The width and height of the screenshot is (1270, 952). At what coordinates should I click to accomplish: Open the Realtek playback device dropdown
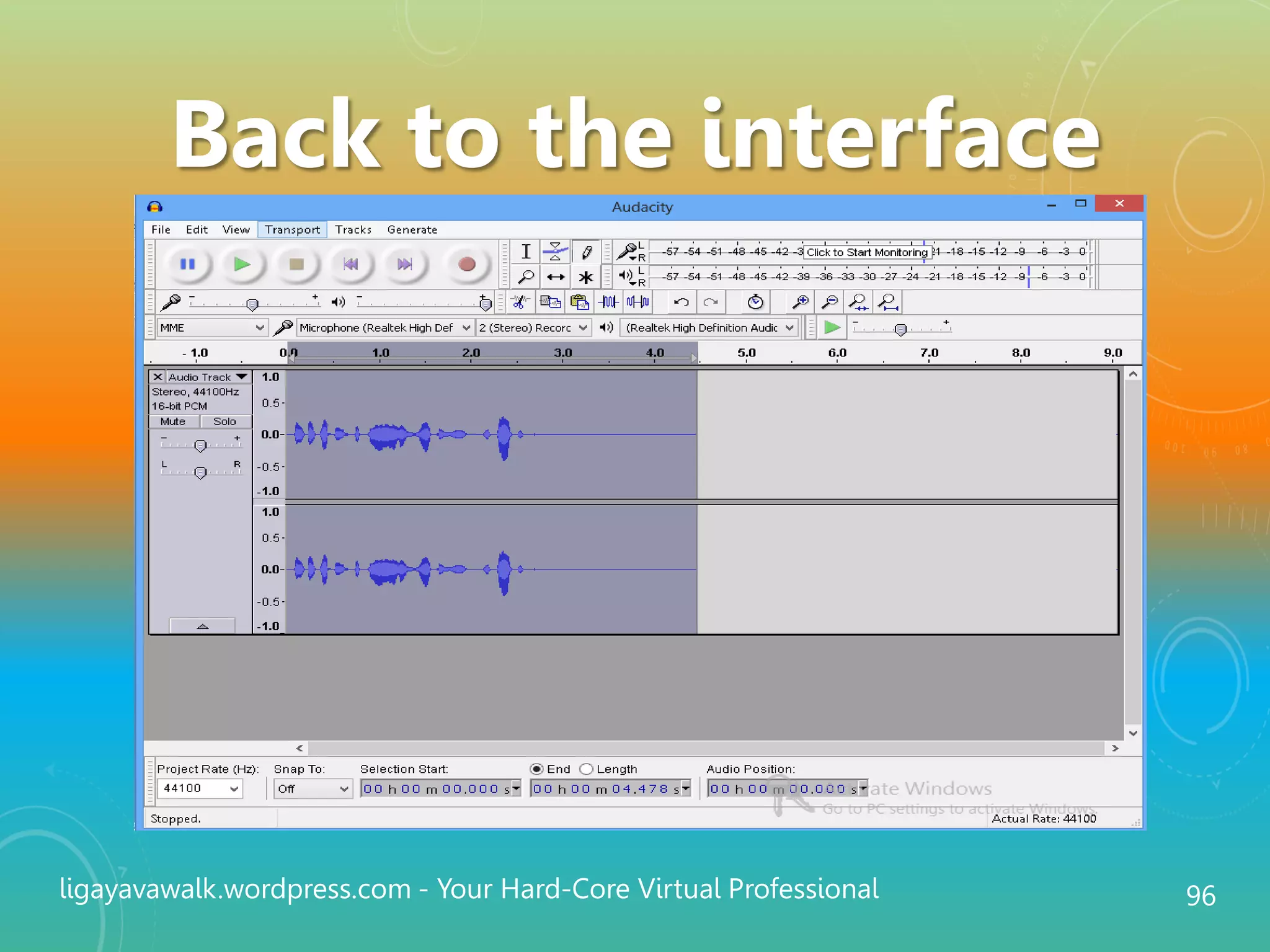(710, 327)
